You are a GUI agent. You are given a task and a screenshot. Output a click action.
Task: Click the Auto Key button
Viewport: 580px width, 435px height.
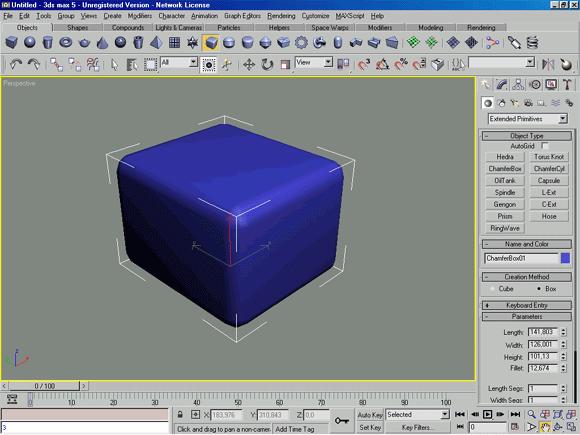tap(370, 415)
